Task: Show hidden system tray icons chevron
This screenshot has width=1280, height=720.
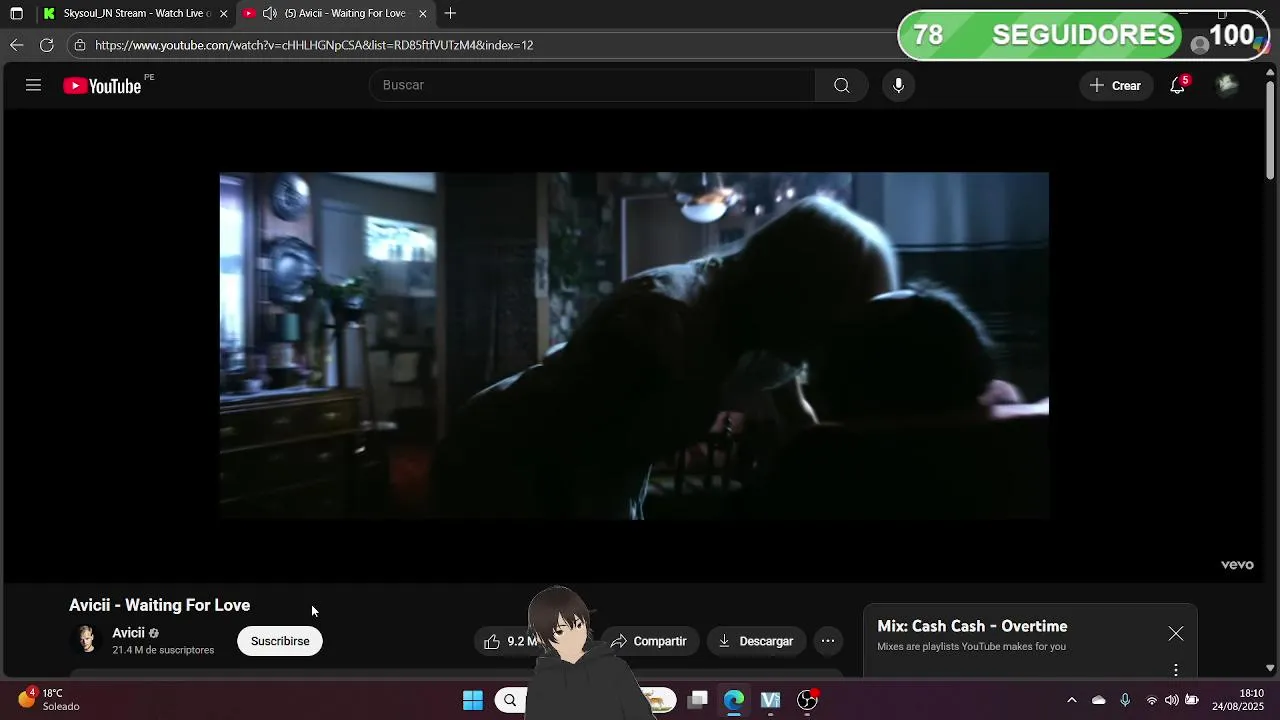Action: coord(1072,700)
